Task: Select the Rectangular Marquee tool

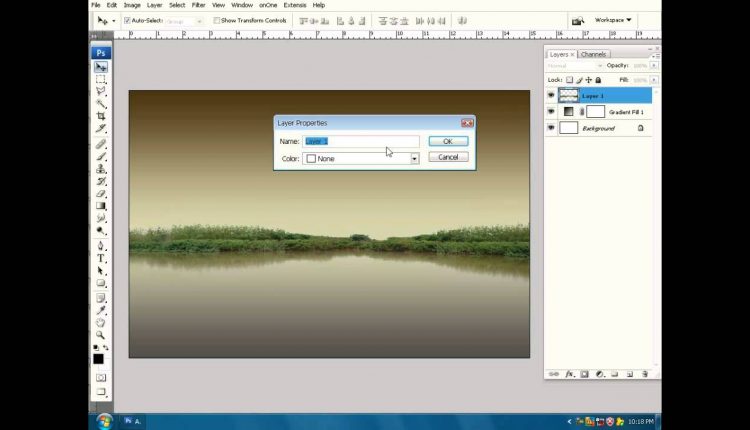Action: pos(100,79)
